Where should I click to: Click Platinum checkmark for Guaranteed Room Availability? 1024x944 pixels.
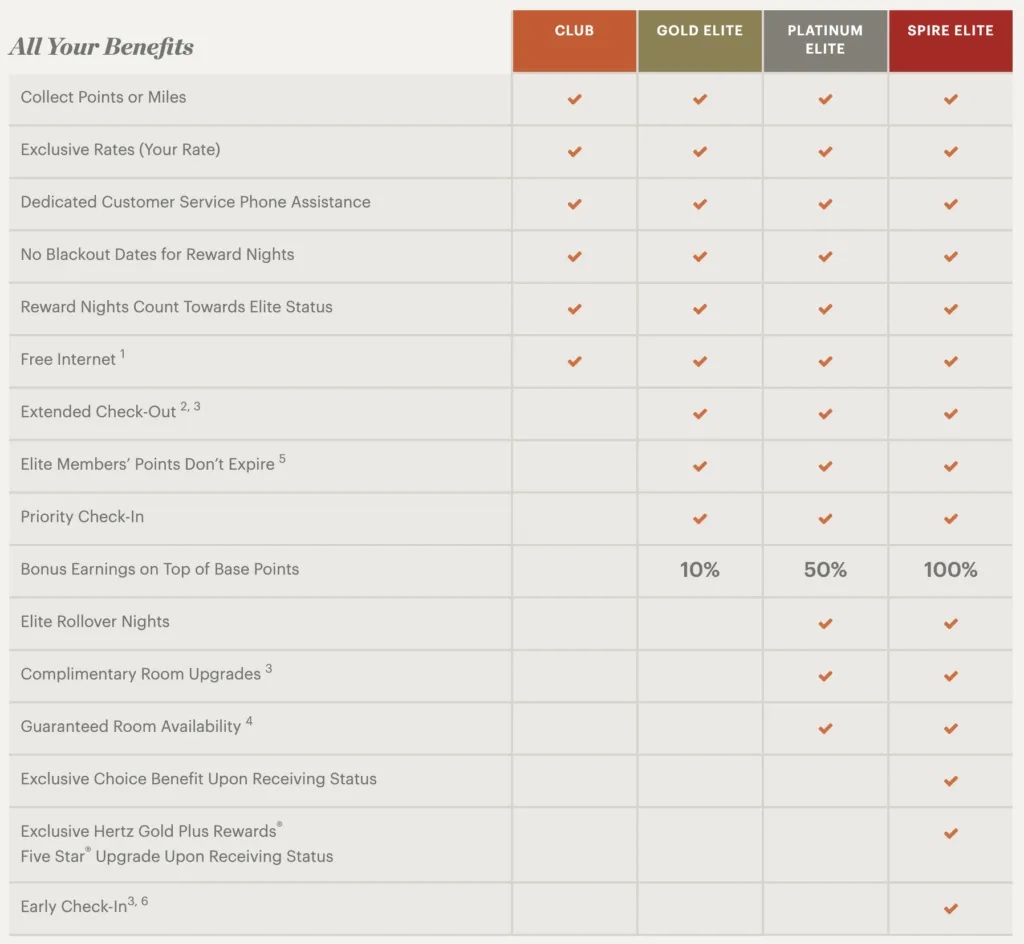(x=825, y=728)
